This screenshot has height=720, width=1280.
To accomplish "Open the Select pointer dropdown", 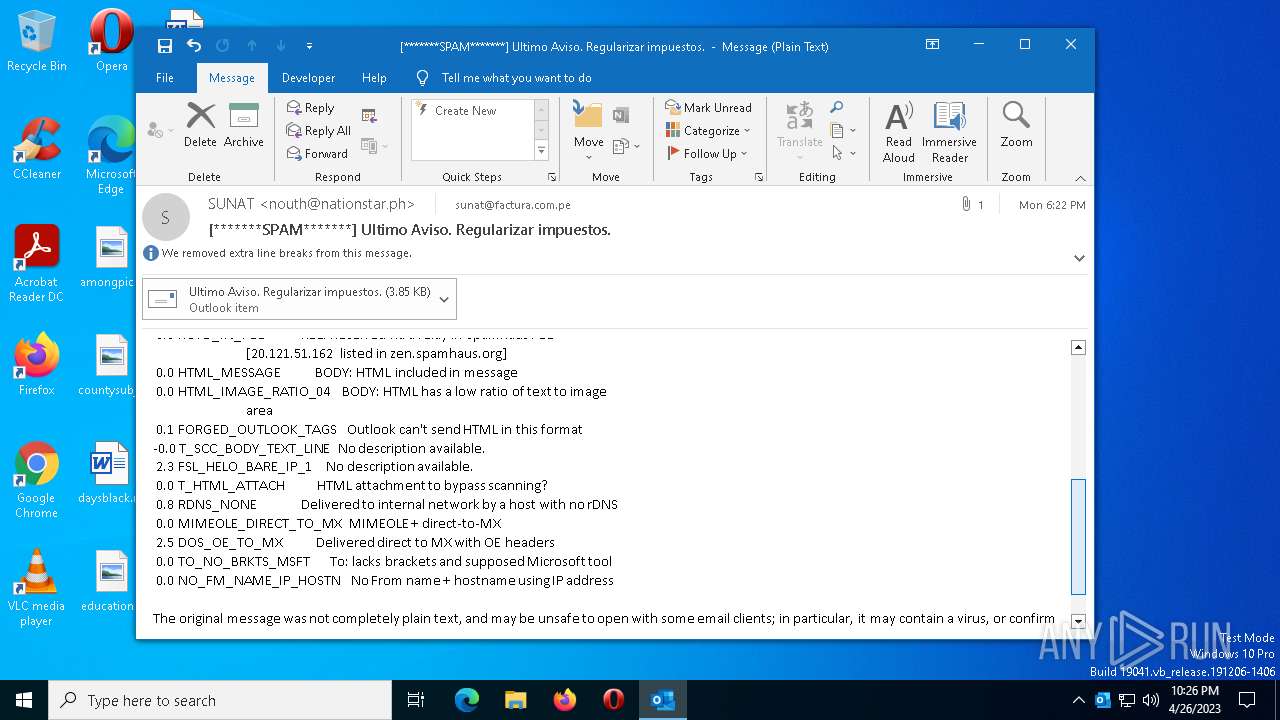I will coord(843,153).
